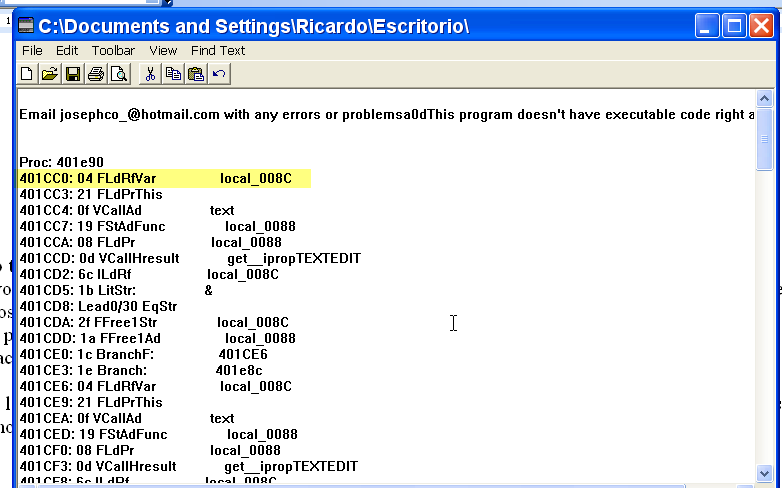Click the Open file folder icon
The height and width of the screenshot is (488, 782).
point(49,73)
